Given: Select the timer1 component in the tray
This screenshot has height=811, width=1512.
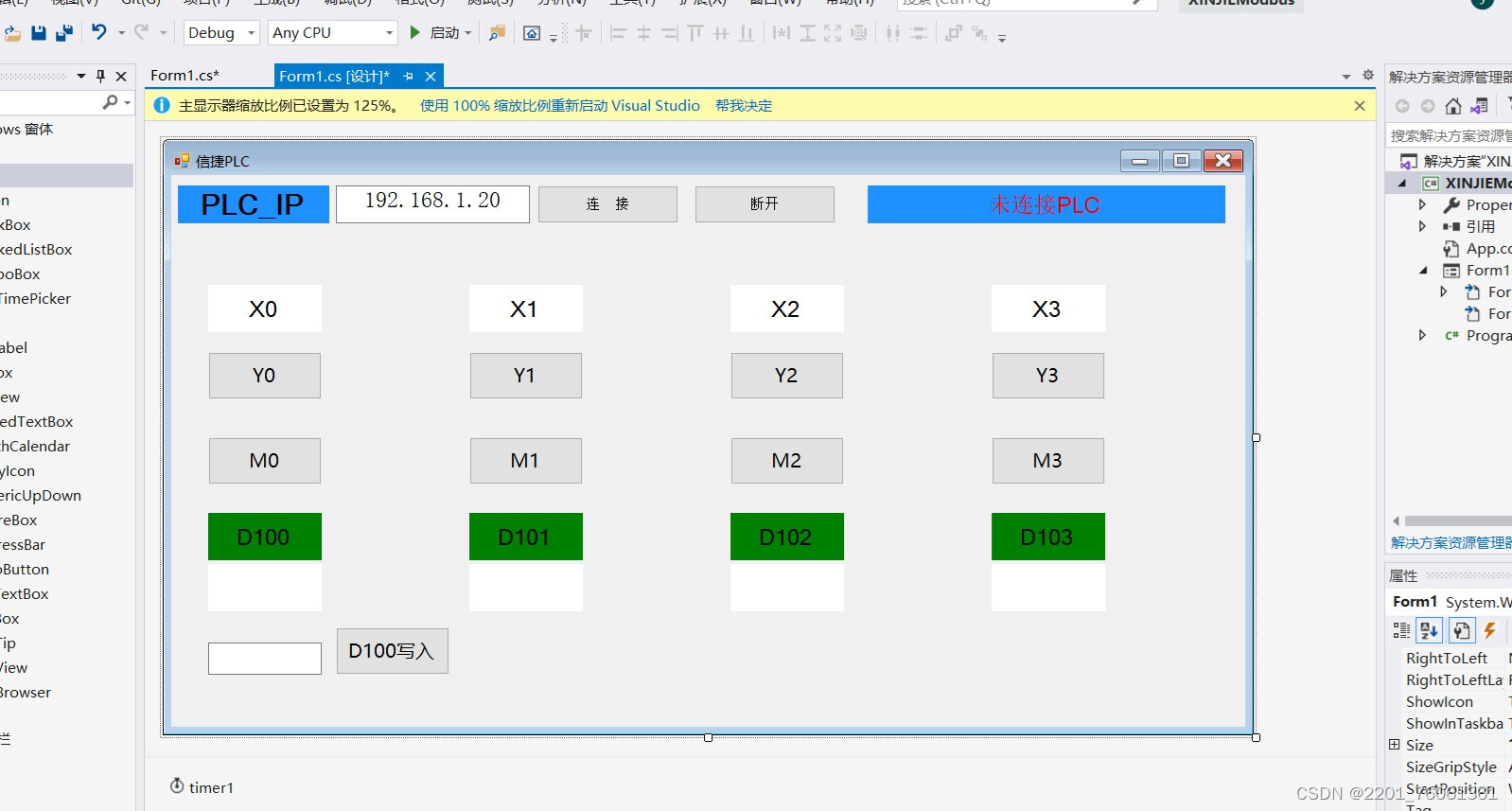Looking at the screenshot, I should coord(202,787).
